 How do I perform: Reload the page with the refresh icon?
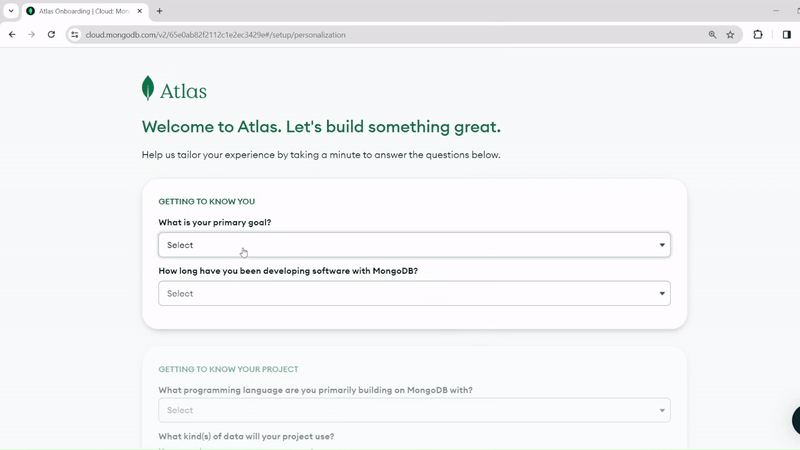point(51,35)
